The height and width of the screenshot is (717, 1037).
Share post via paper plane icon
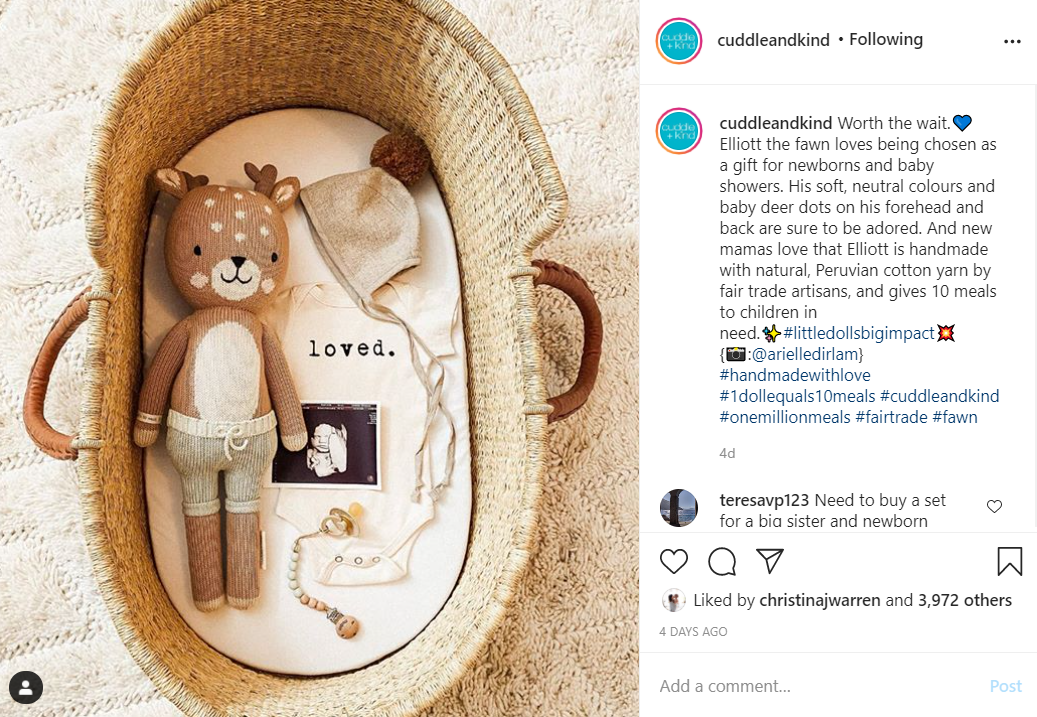tap(770, 561)
